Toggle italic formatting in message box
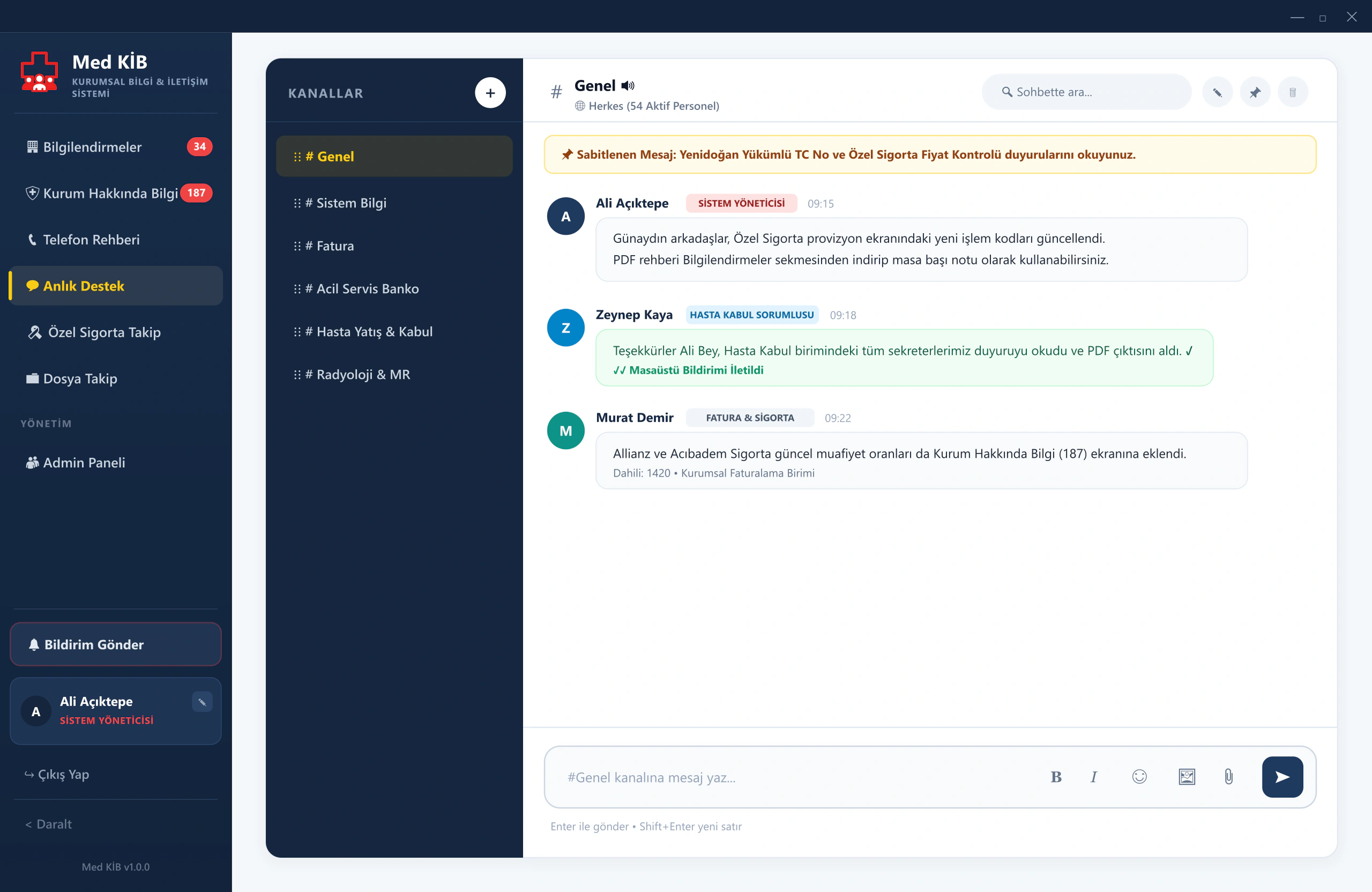The height and width of the screenshot is (892, 1372). click(x=1093, y=777)
